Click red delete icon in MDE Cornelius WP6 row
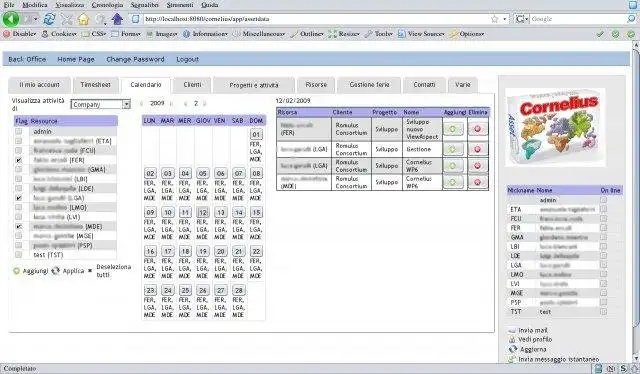 click(x=478, y=182)
